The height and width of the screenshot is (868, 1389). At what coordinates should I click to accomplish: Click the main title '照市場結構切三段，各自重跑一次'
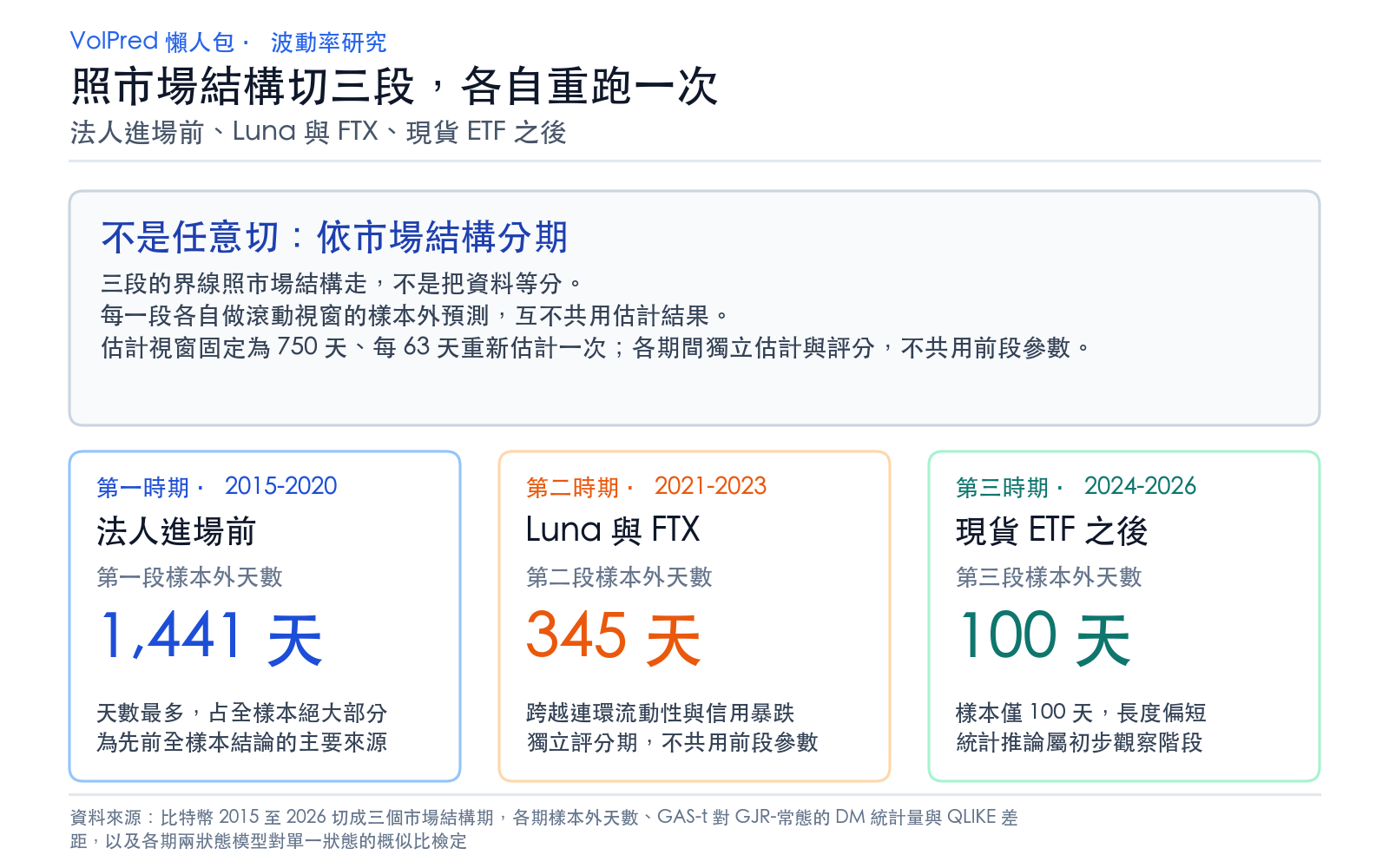tap(395, 87)
